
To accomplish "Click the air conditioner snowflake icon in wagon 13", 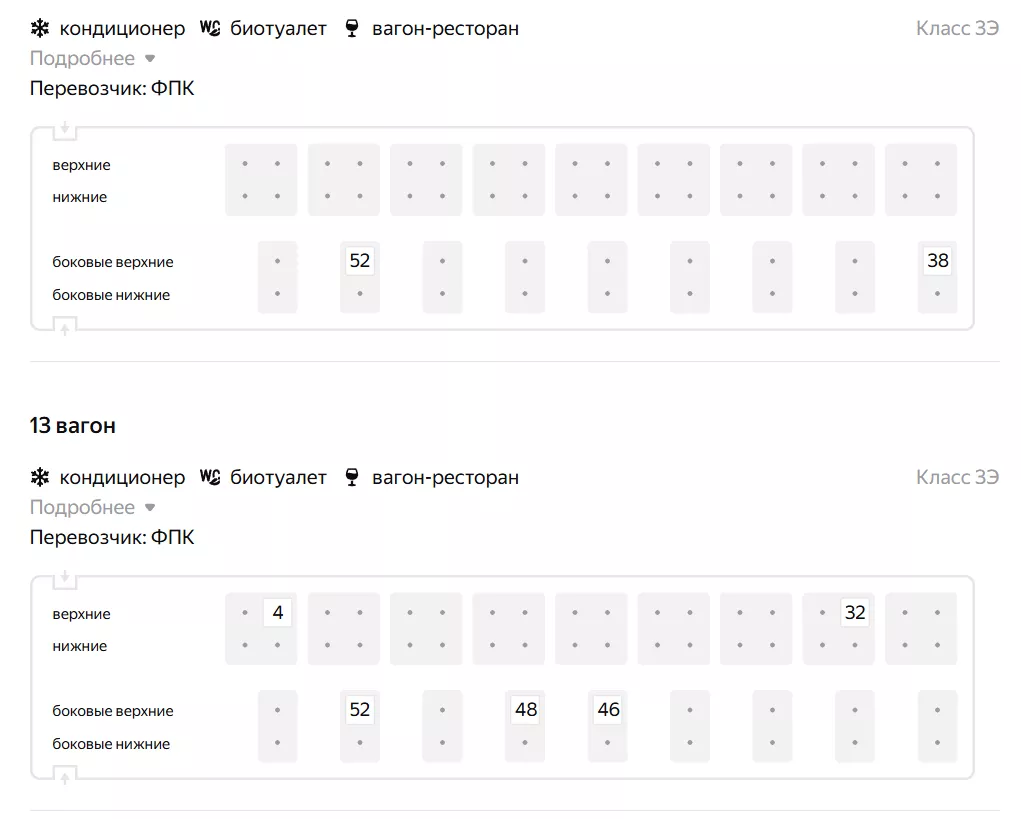I will point(40,477).
